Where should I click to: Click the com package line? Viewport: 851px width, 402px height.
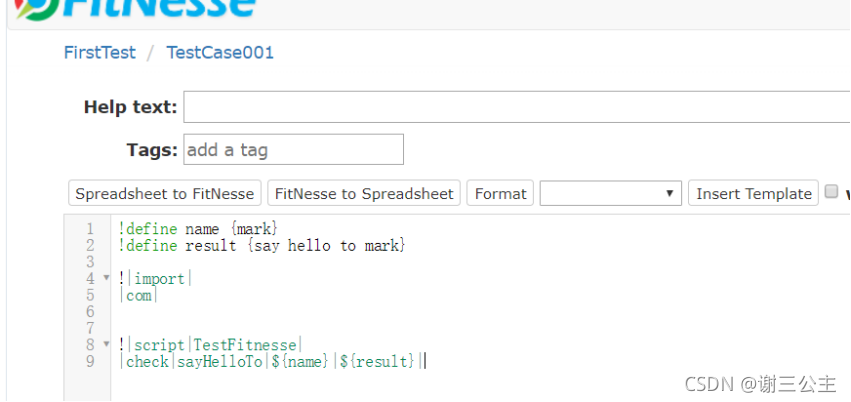138,296
